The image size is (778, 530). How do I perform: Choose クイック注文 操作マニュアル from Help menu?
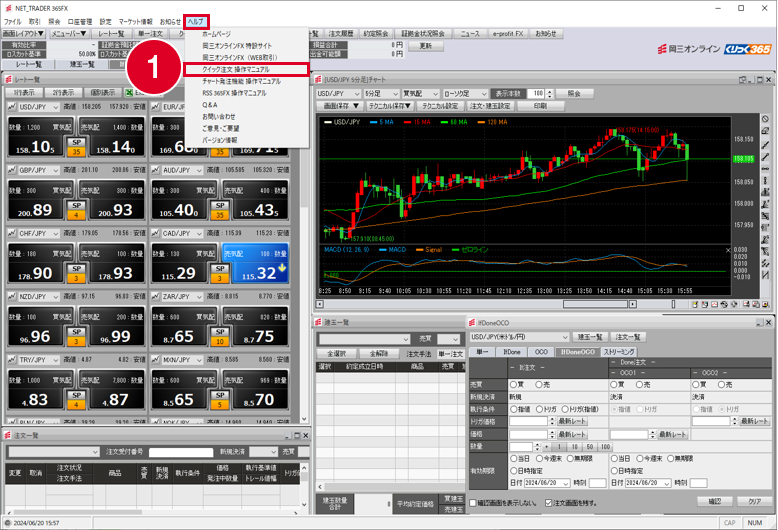point(247,69)
